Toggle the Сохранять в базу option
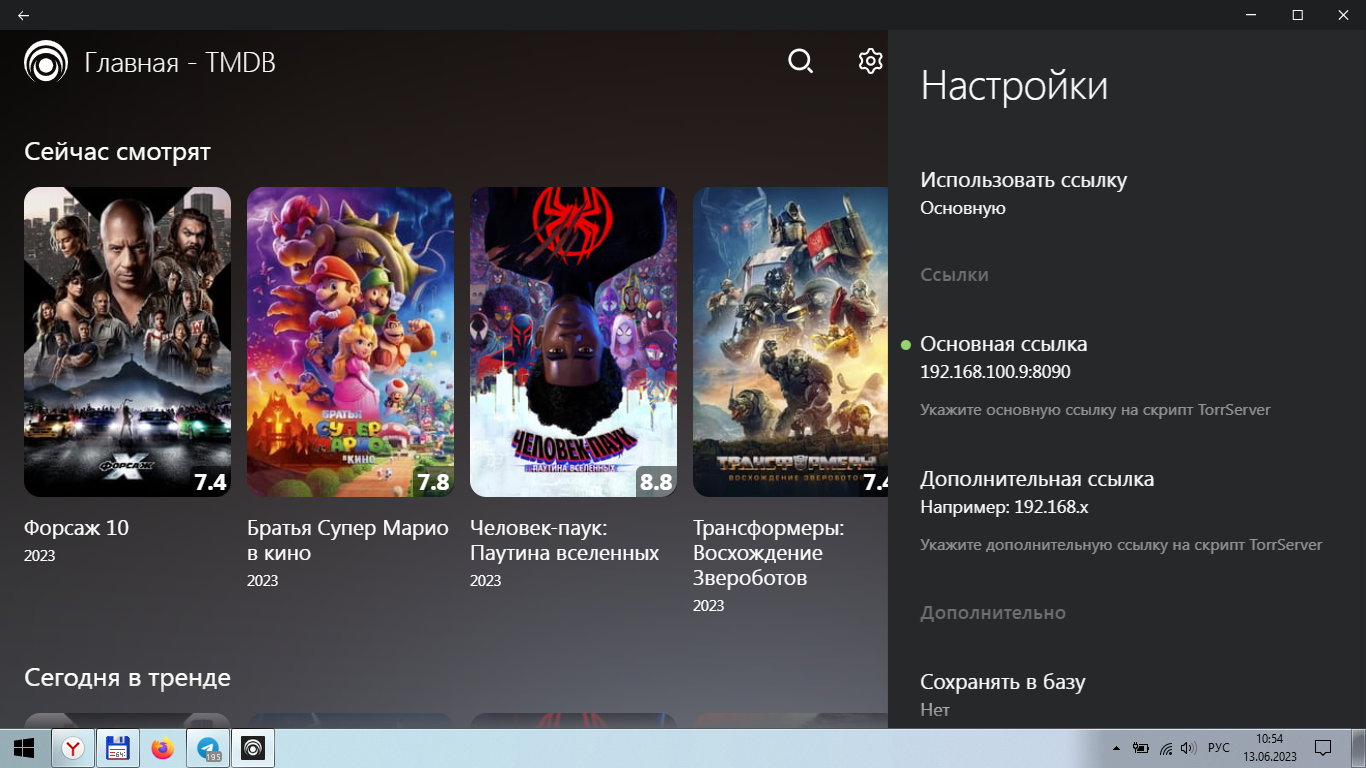This screenshot has width=1366, height=768. pyautogui.click(x=1127, y=695)
